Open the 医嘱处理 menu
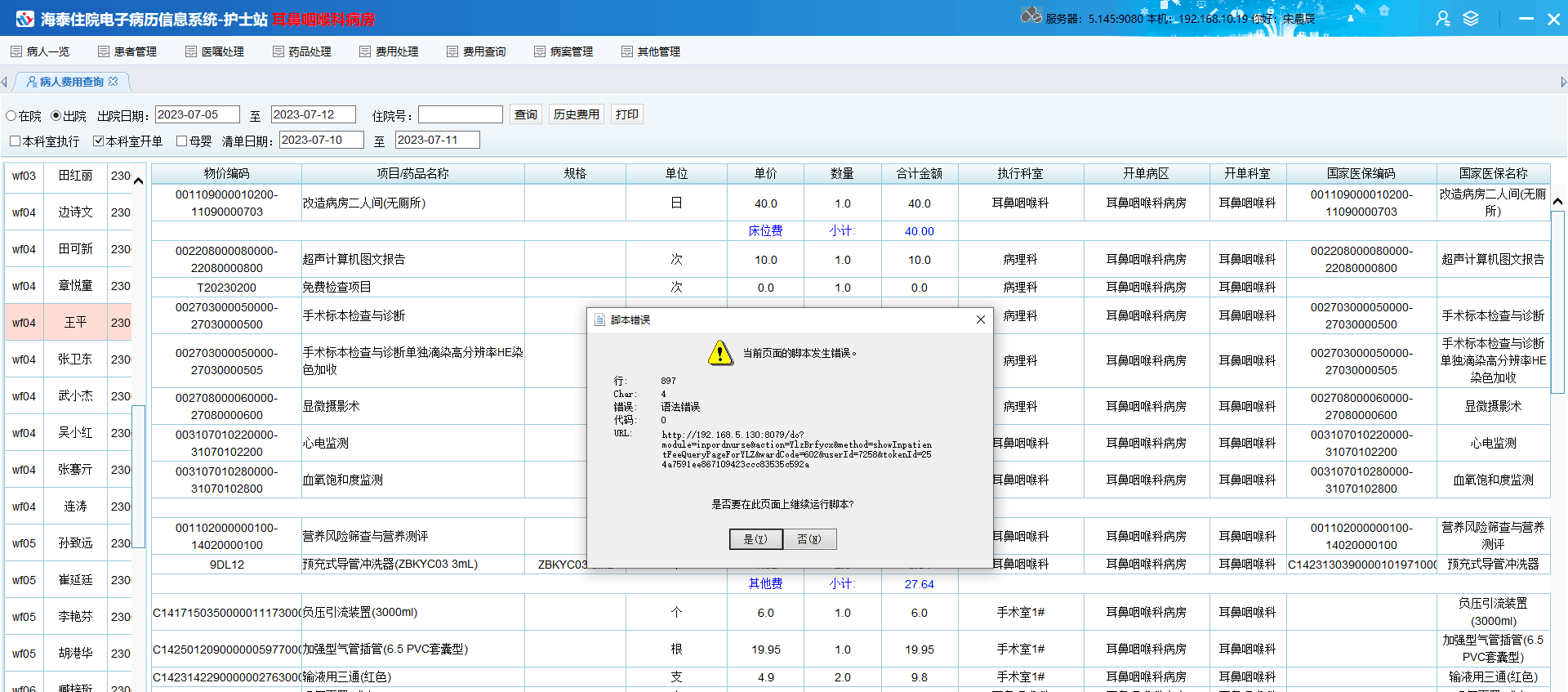The image size is (1568, 692). click(215, 51)
